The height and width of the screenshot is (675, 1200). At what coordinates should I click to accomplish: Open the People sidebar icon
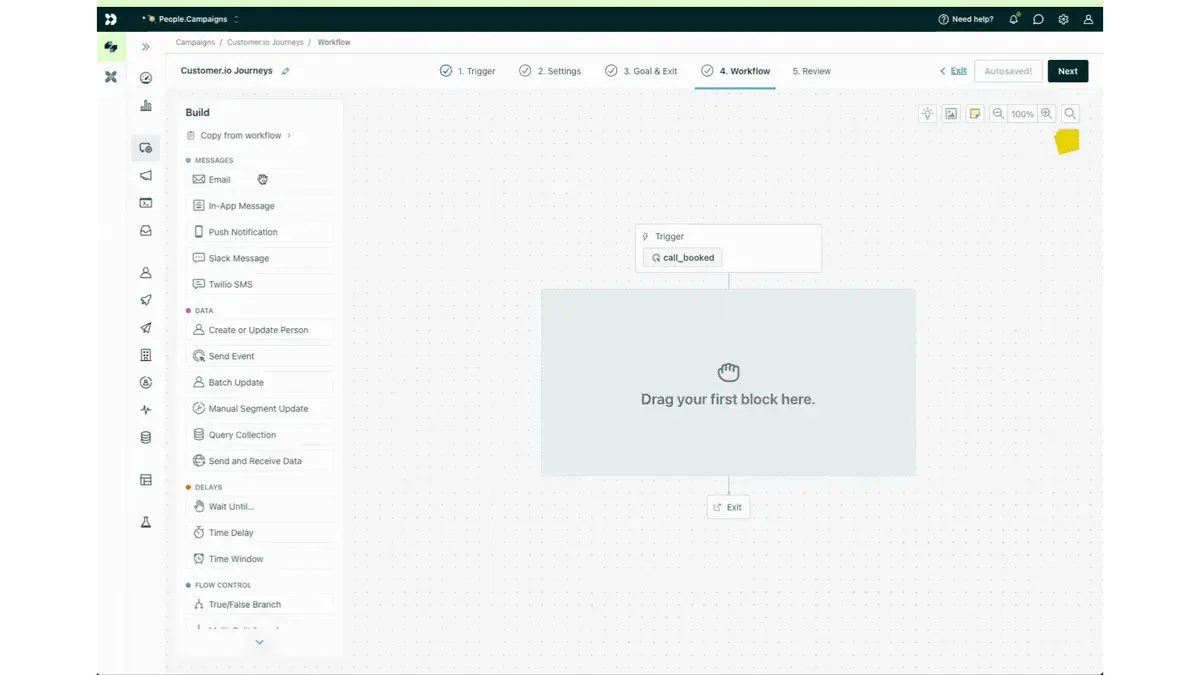click(146, 273)
